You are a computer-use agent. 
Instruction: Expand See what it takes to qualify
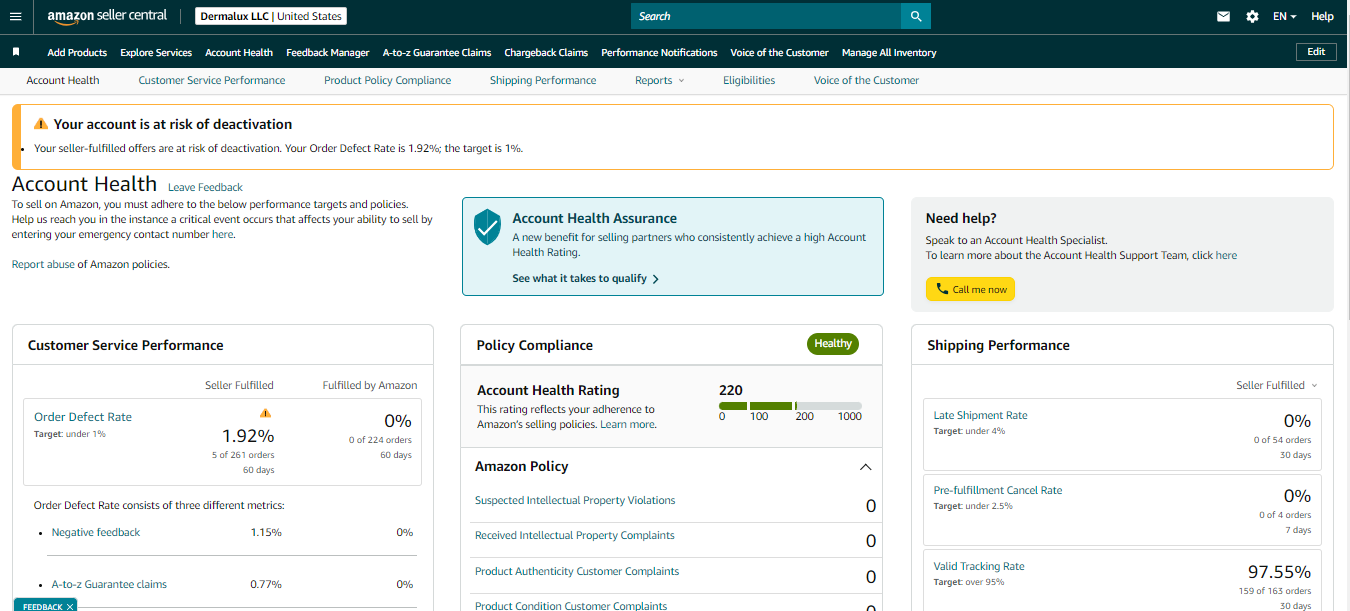click(585, 278)
